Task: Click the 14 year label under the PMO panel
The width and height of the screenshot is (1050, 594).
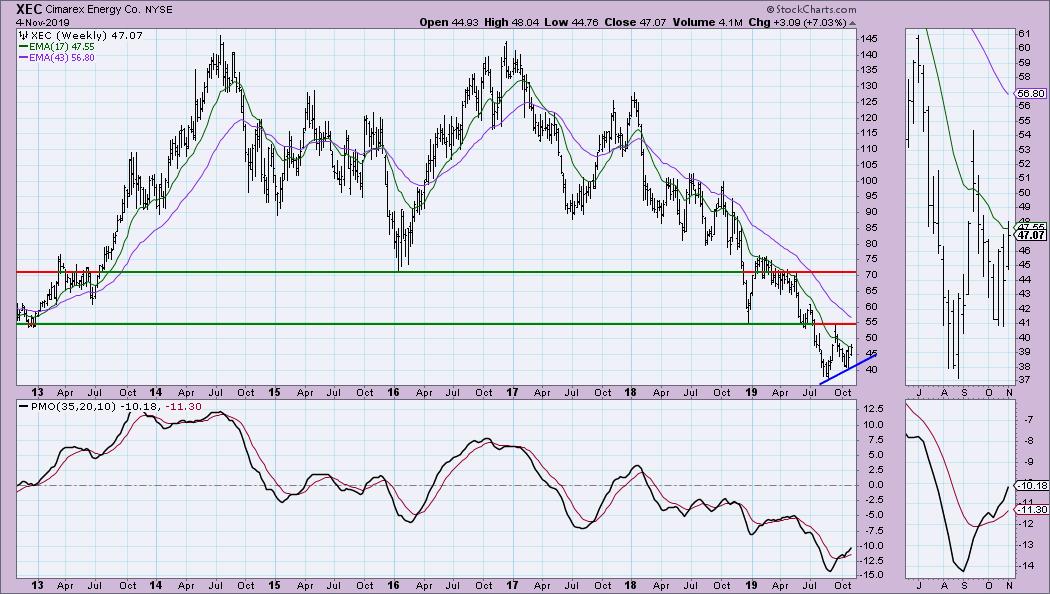Action: tap(155, 585)
